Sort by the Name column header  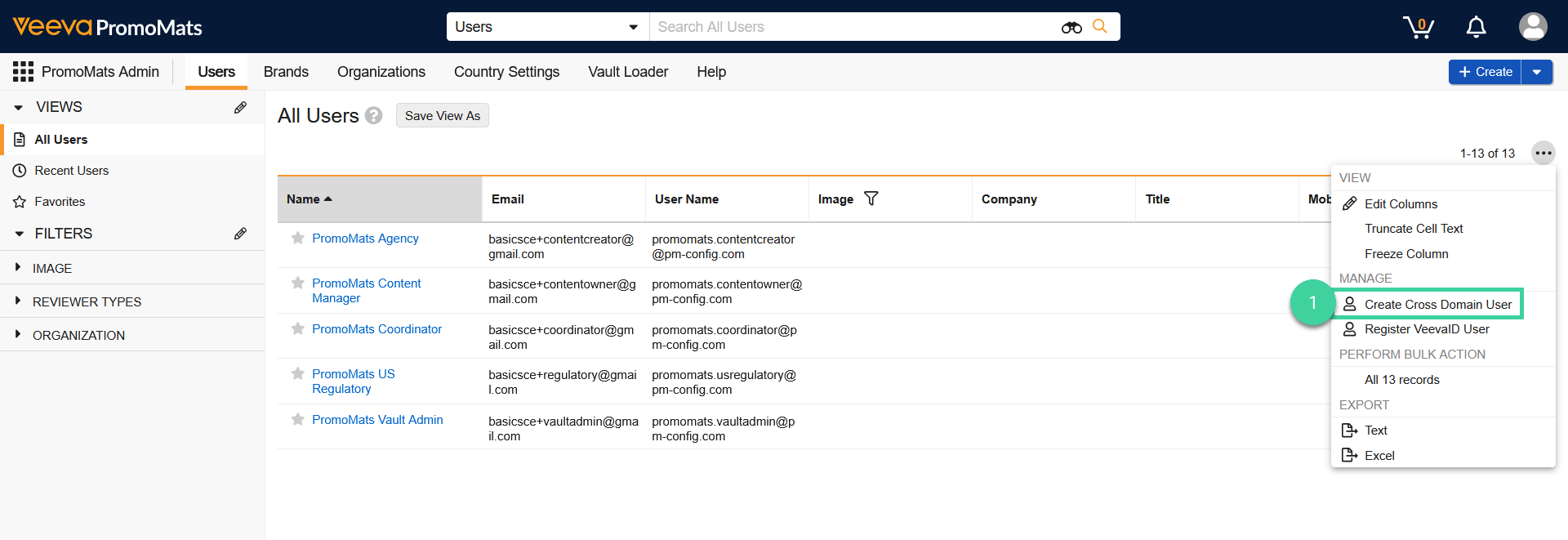point(380,199)
